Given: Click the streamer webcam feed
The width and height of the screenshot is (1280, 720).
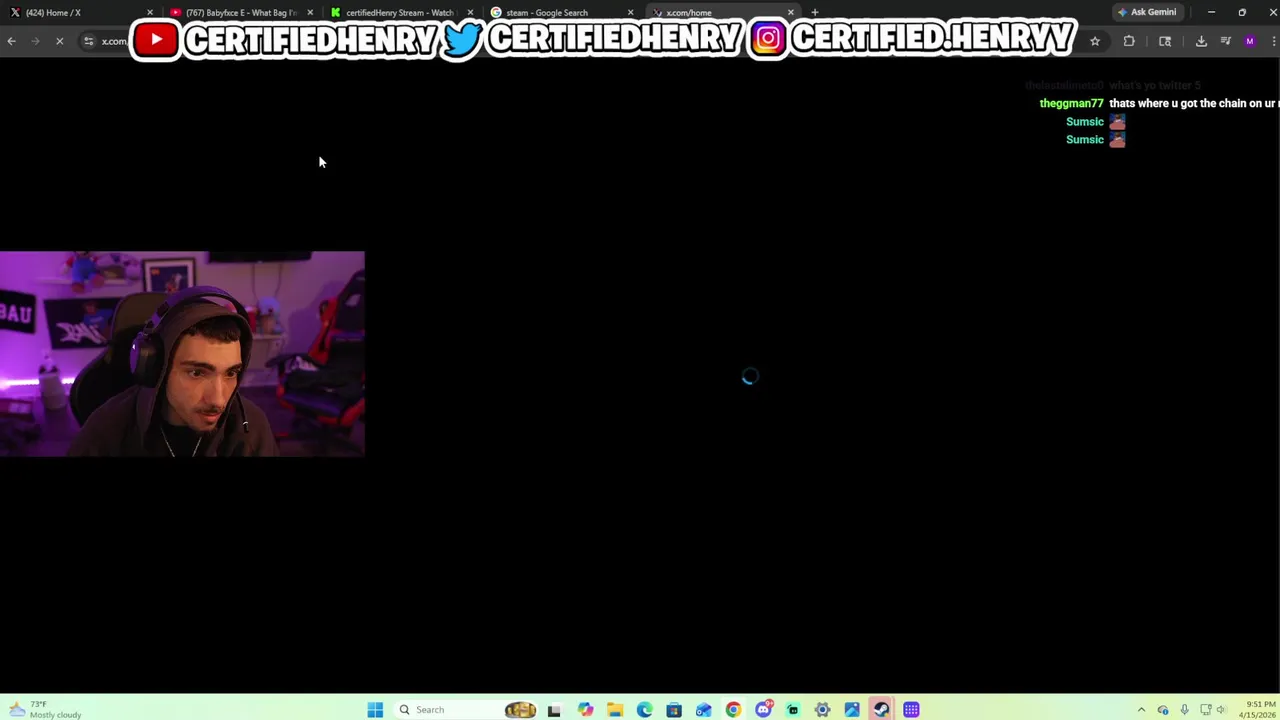Looking at the screenshot, I should [182, 354].
